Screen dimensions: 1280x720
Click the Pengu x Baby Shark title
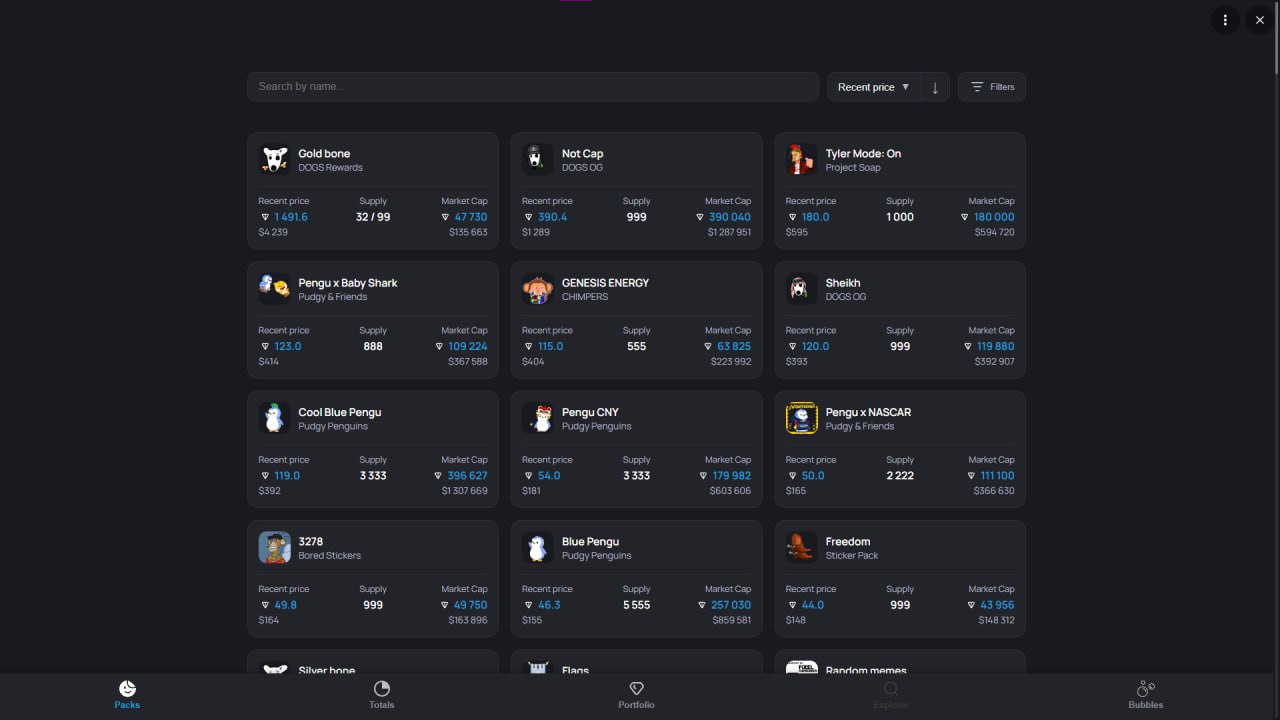click(x=348, y=283)
